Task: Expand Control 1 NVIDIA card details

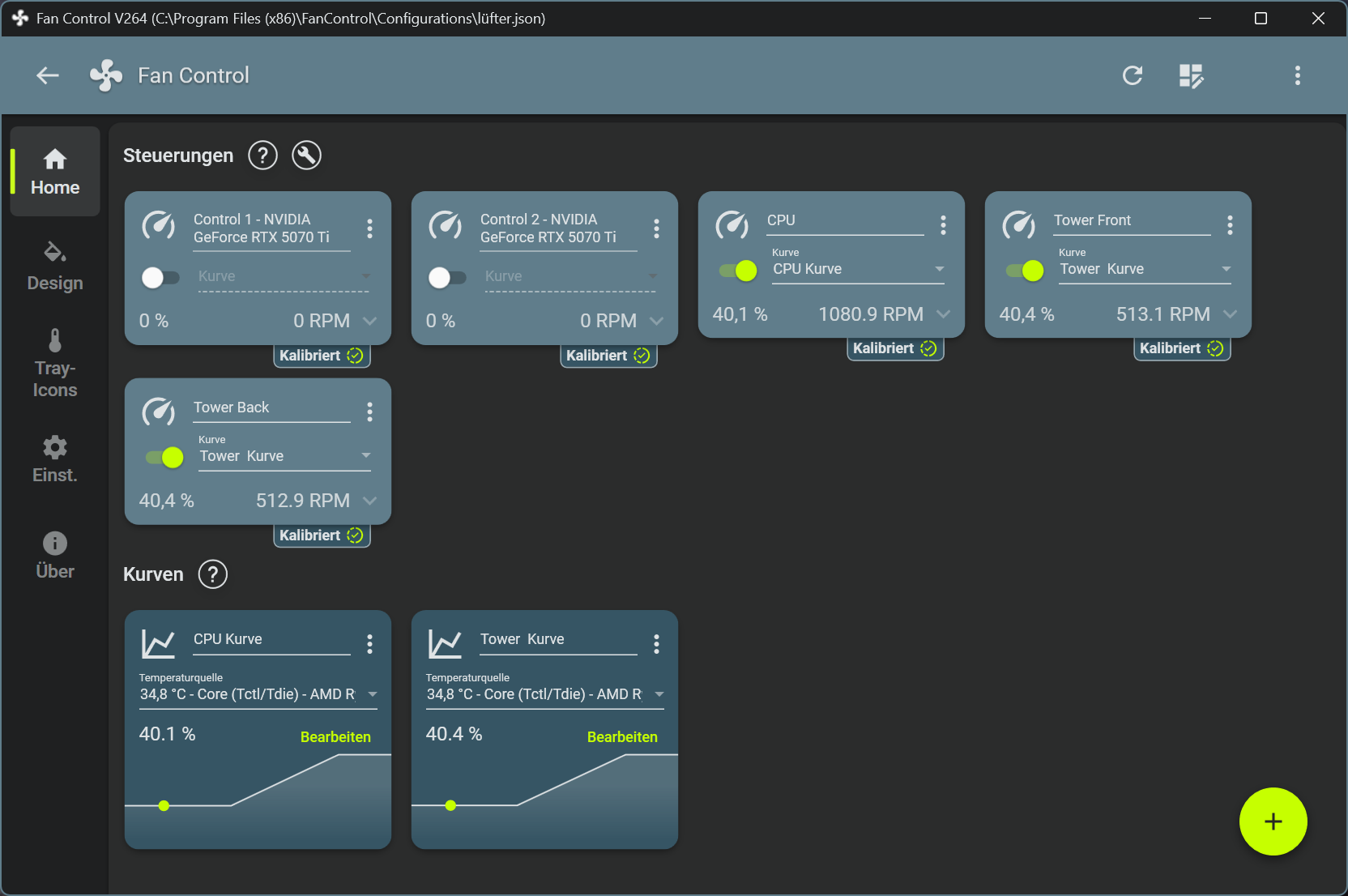Action: click(370, 321)
